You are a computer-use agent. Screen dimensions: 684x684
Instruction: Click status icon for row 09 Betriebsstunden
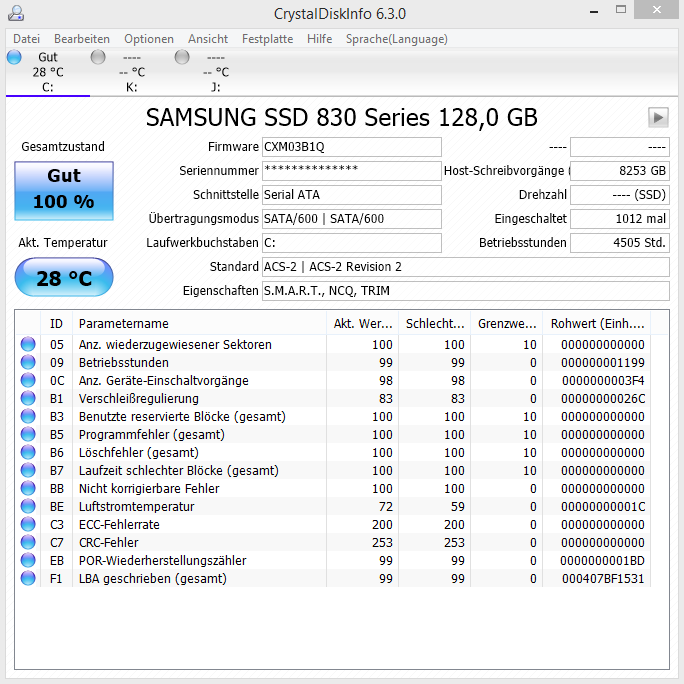(x=28, y=362)
